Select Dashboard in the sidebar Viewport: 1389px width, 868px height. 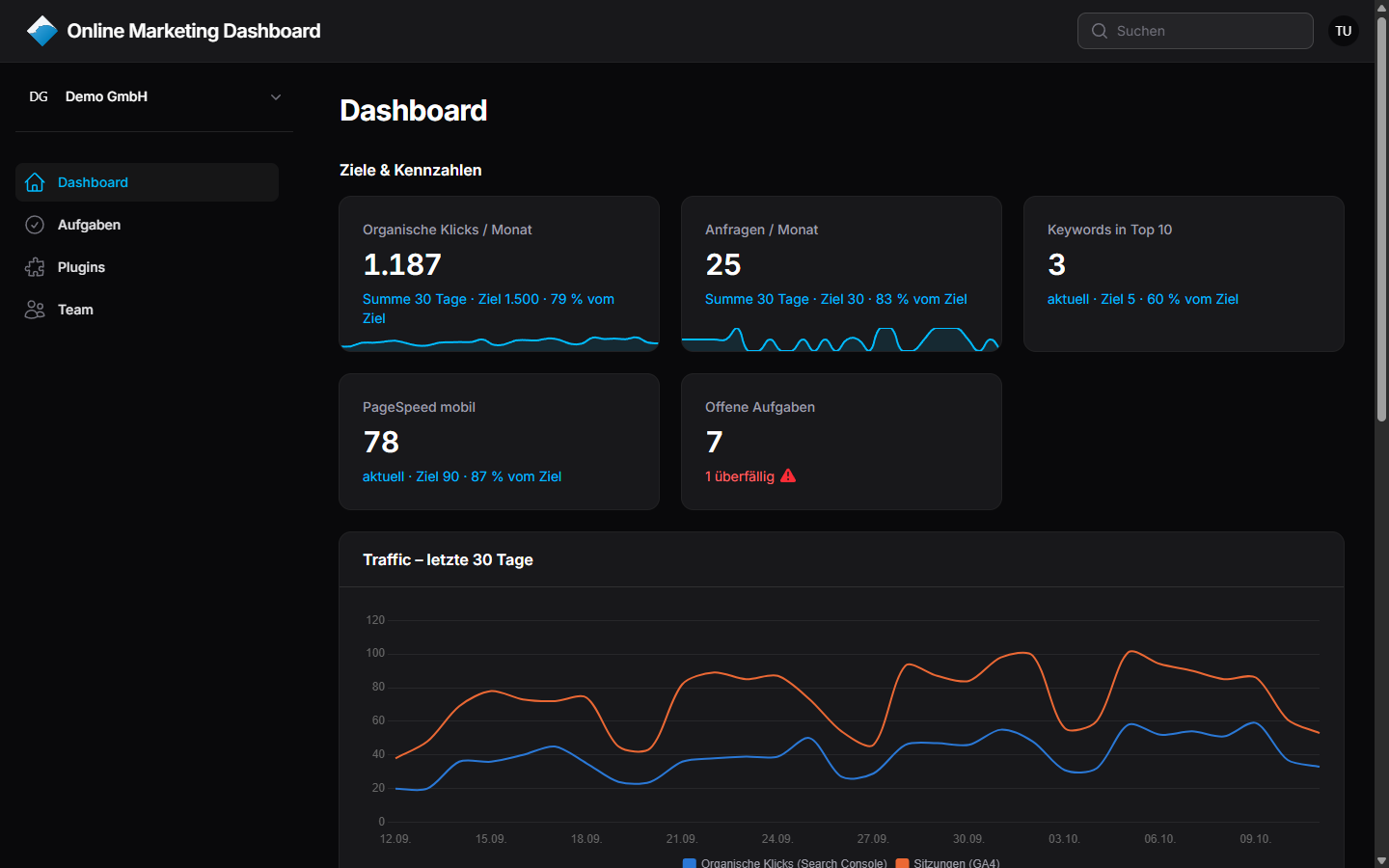click(147, 182)
